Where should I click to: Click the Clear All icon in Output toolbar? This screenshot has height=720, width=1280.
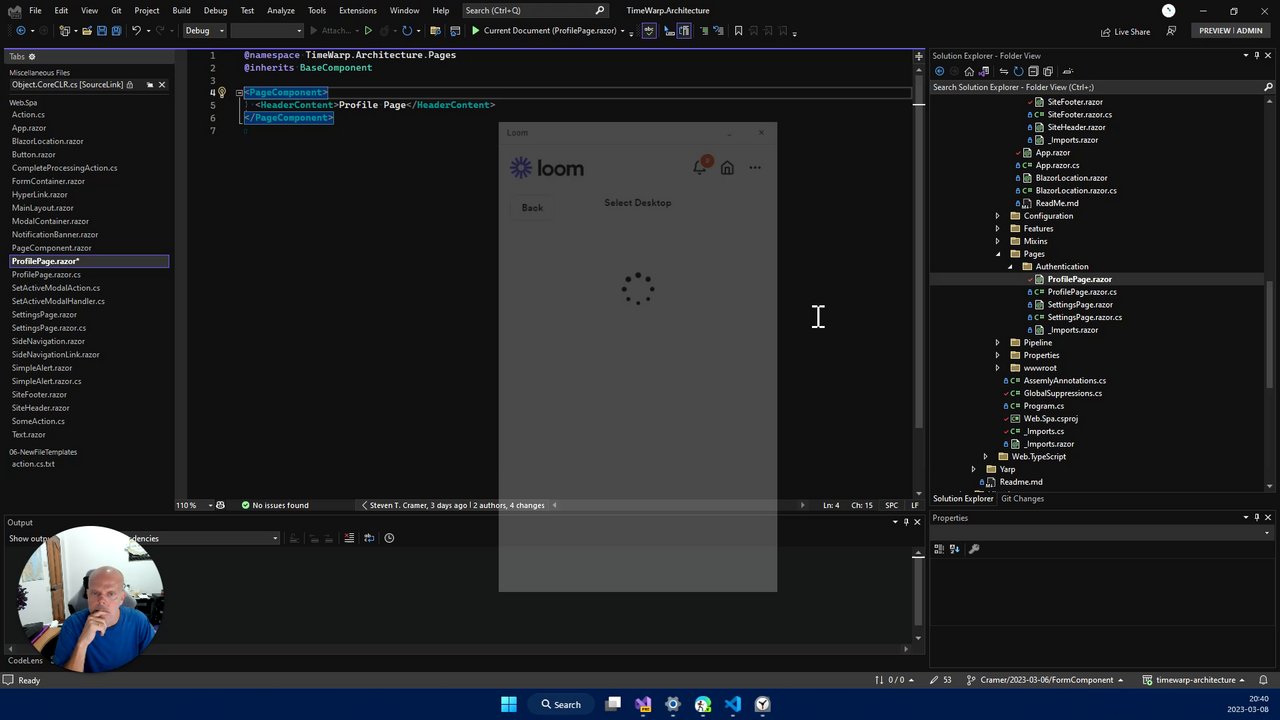pos(349,538)
